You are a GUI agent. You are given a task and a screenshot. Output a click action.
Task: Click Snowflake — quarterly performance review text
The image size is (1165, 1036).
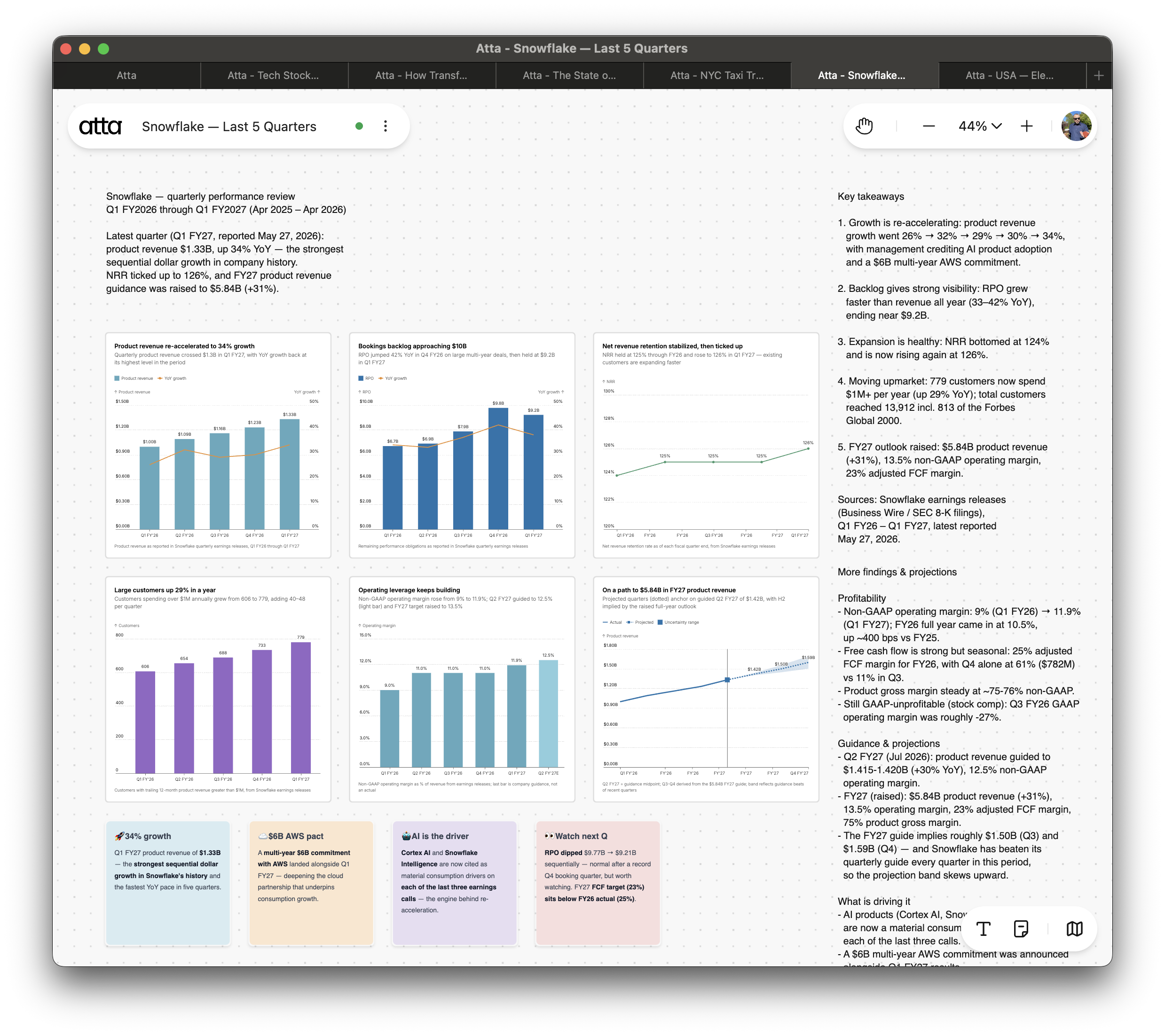(x=201, y=196)
